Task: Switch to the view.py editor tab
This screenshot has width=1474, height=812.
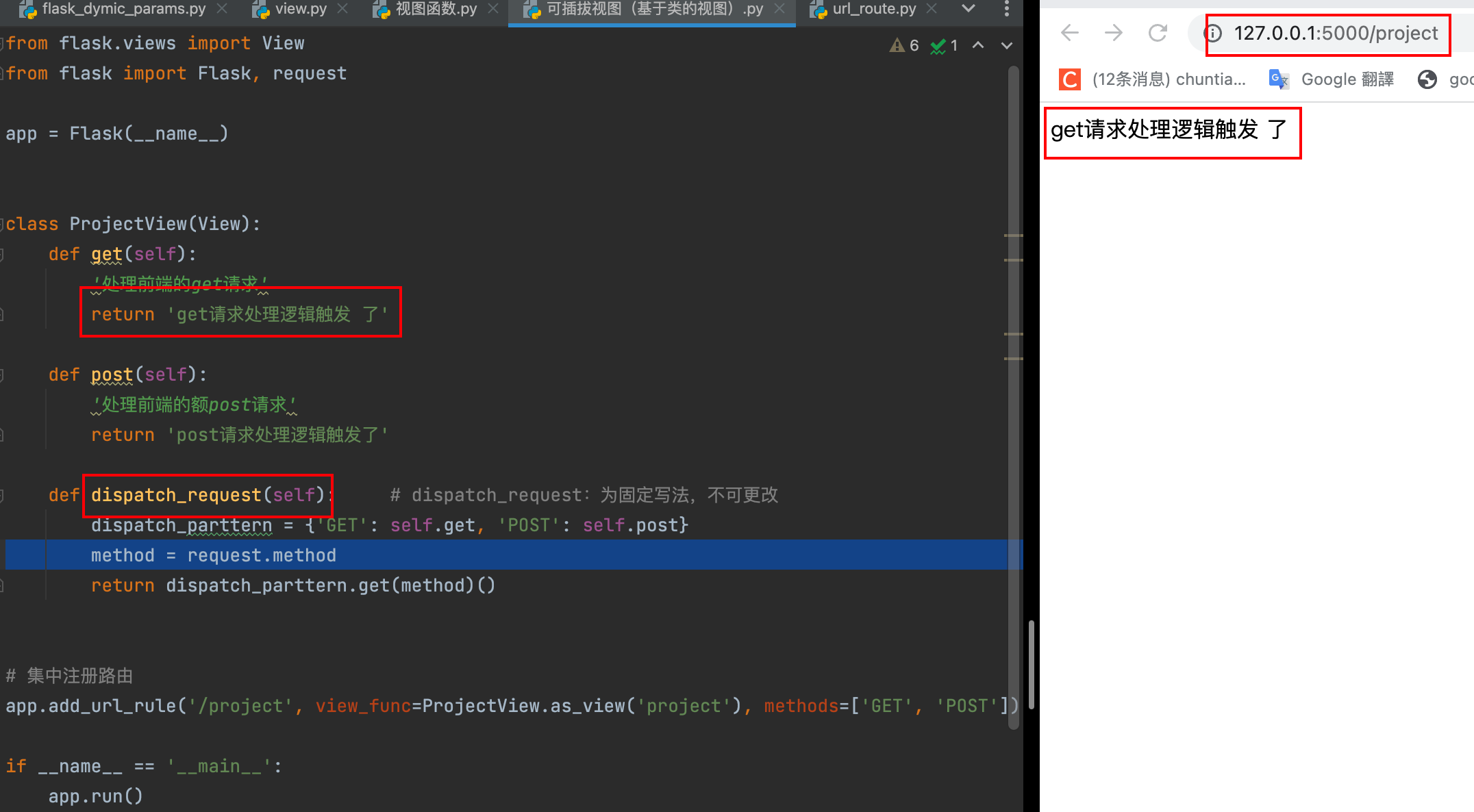Action: (300, 9)
